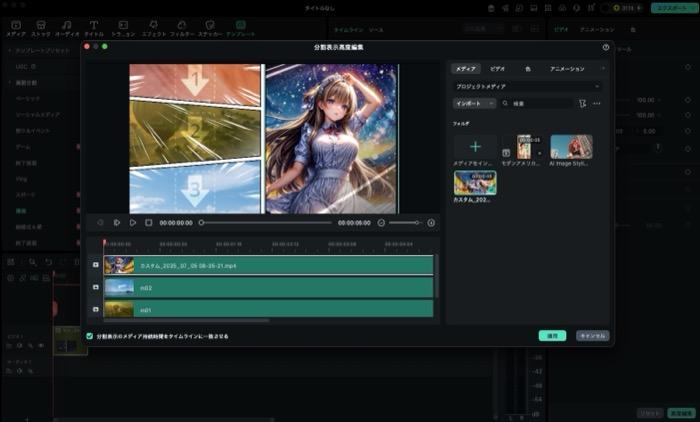The width and height of the screenshot is (700, 422).
Task: Click the main window's green button at bottom right
Action: click(x=681, y=413)
